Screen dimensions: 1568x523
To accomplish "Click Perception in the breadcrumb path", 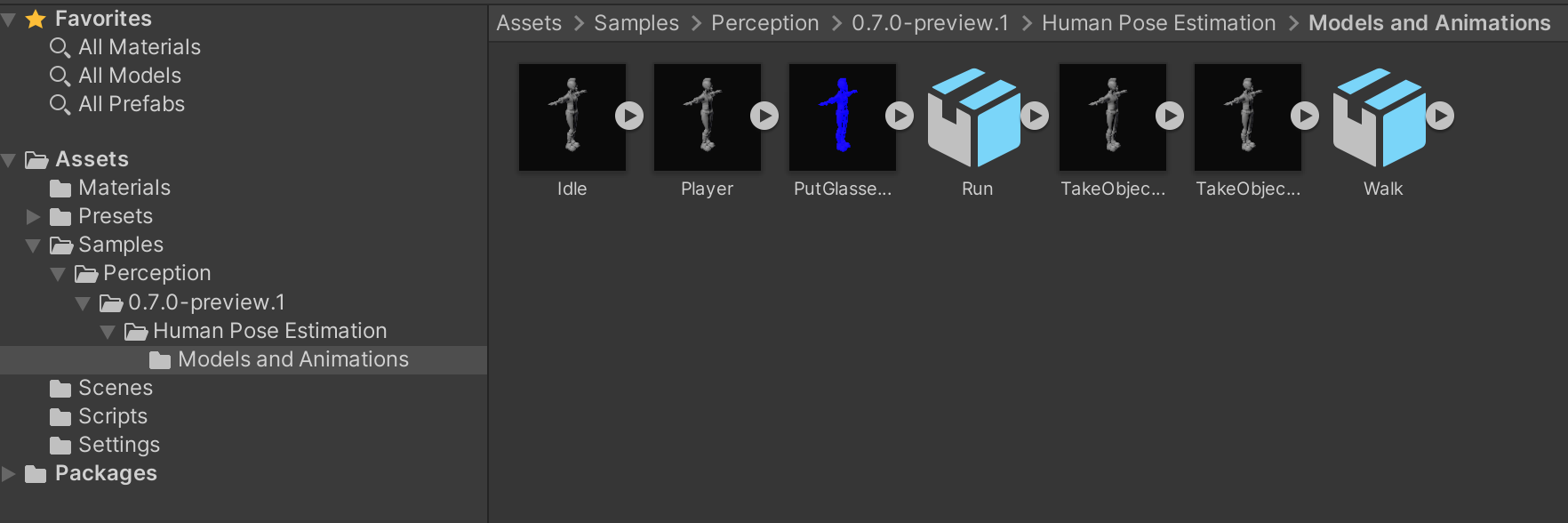I will point(764,23).
